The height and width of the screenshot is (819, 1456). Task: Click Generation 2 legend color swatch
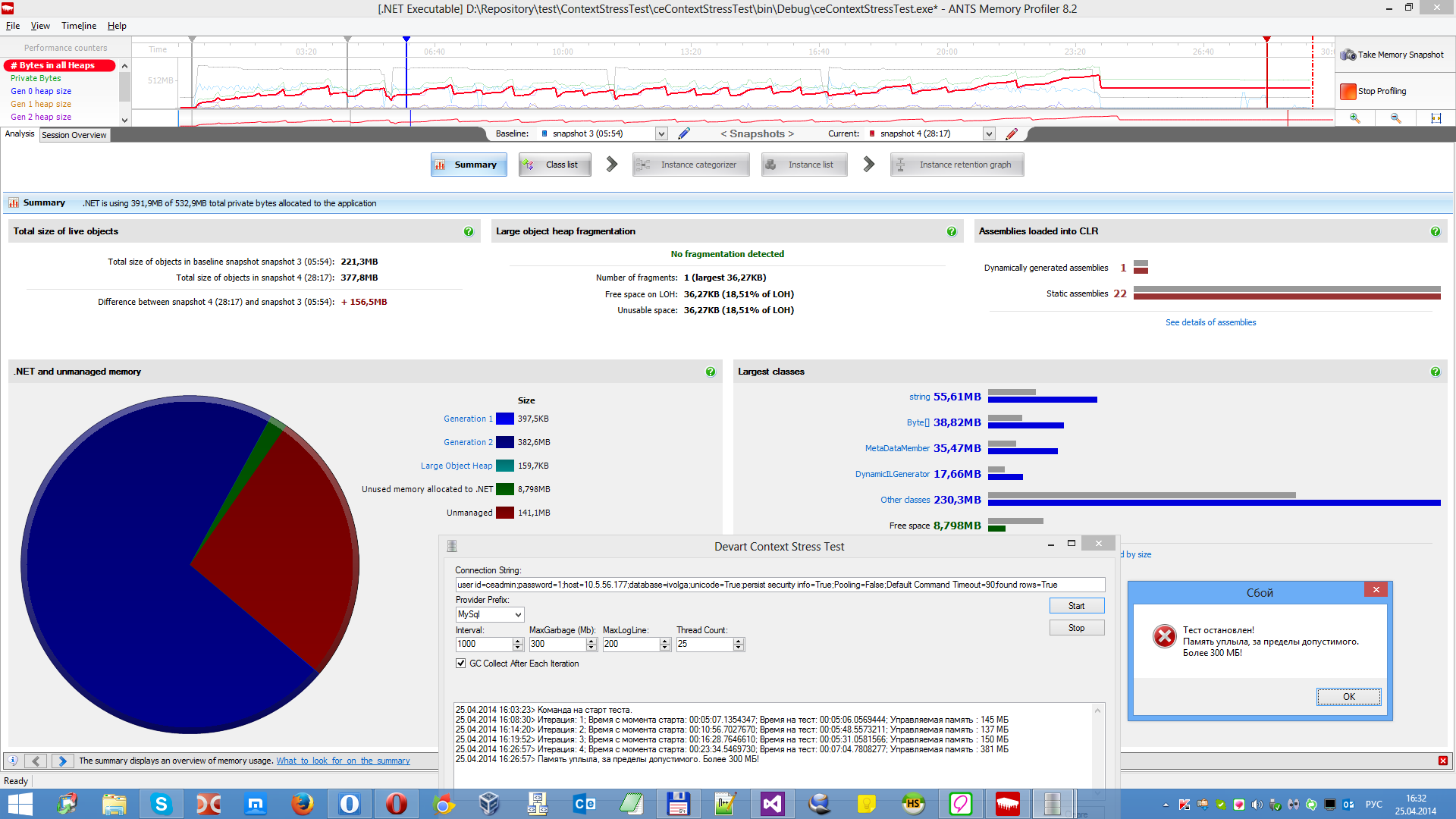pos(505,442)
